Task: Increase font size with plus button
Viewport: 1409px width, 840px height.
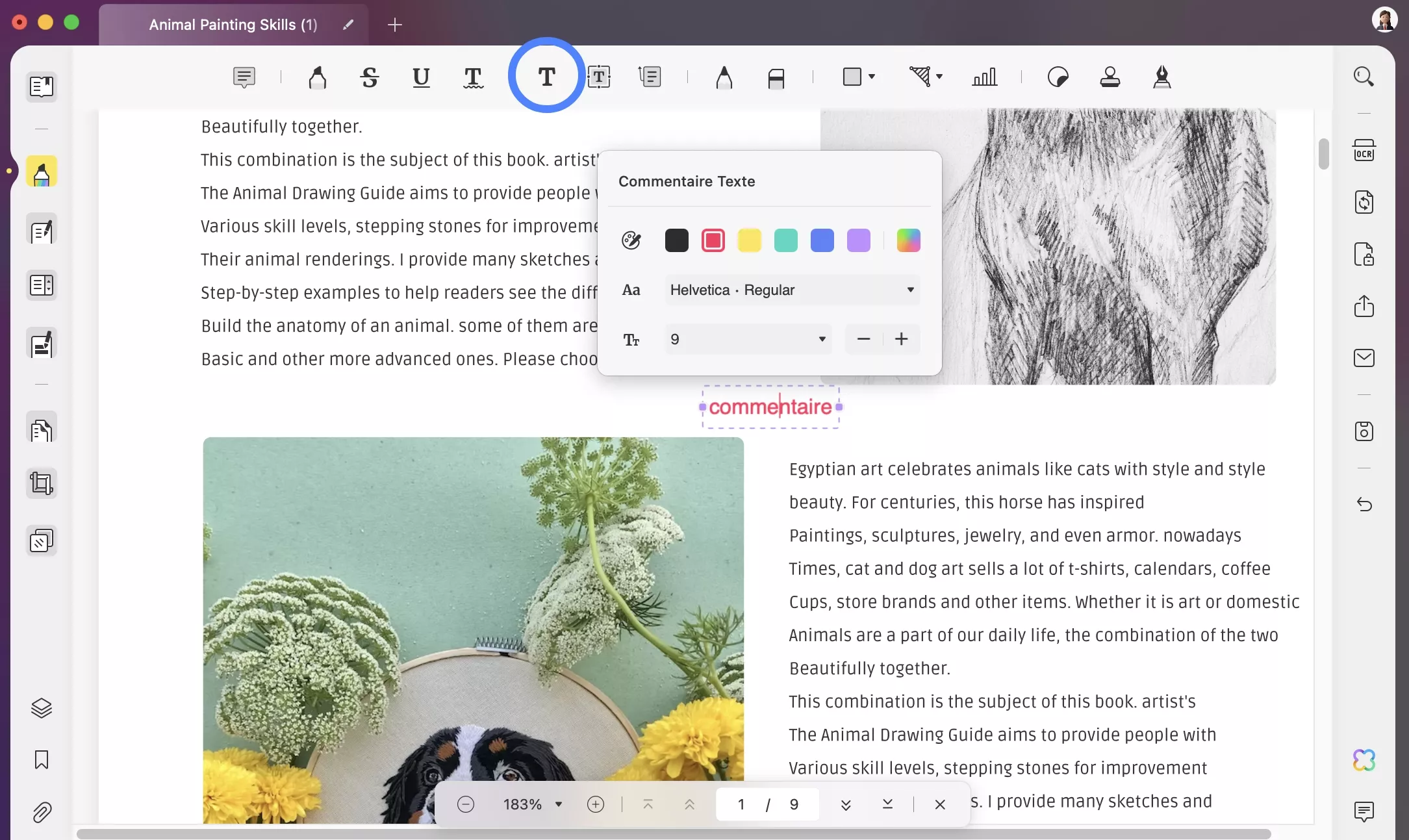Action: tap(901, 339)
